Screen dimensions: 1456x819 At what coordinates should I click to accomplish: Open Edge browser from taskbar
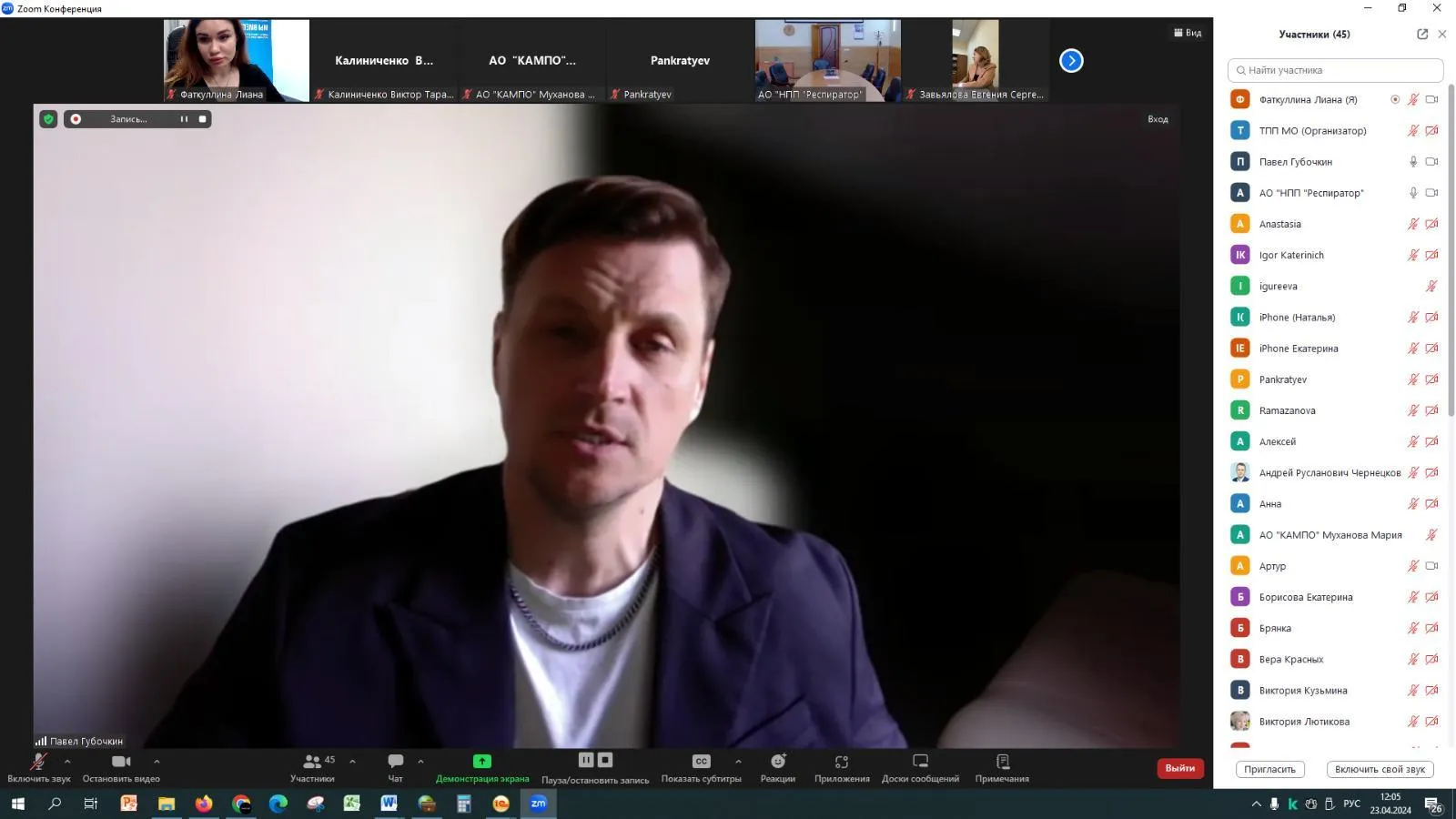point(278,804)
